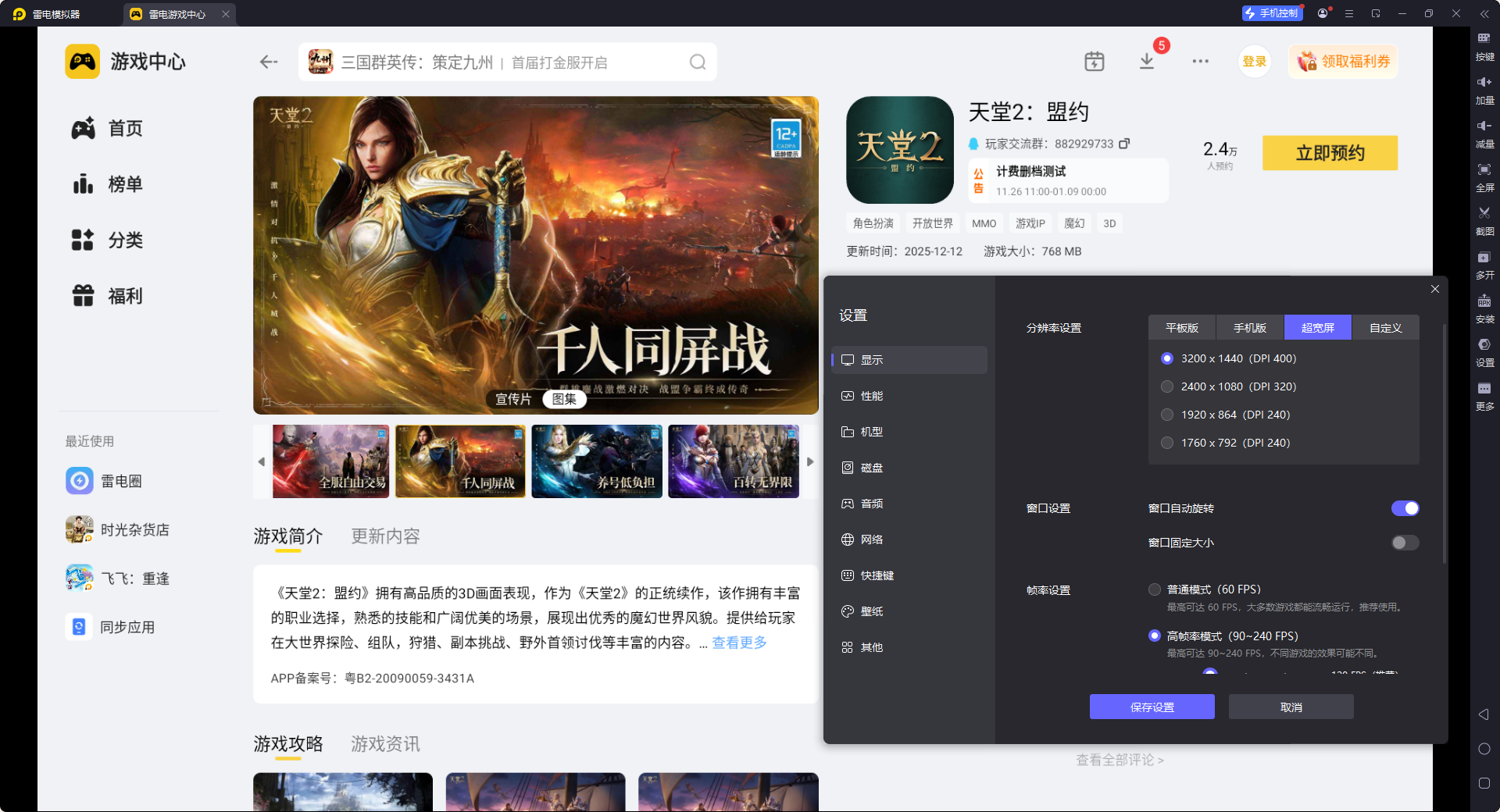Switch to 超宽屏 resolution tab
This screenshot has width=1500, height=812.
point(1318,328)
